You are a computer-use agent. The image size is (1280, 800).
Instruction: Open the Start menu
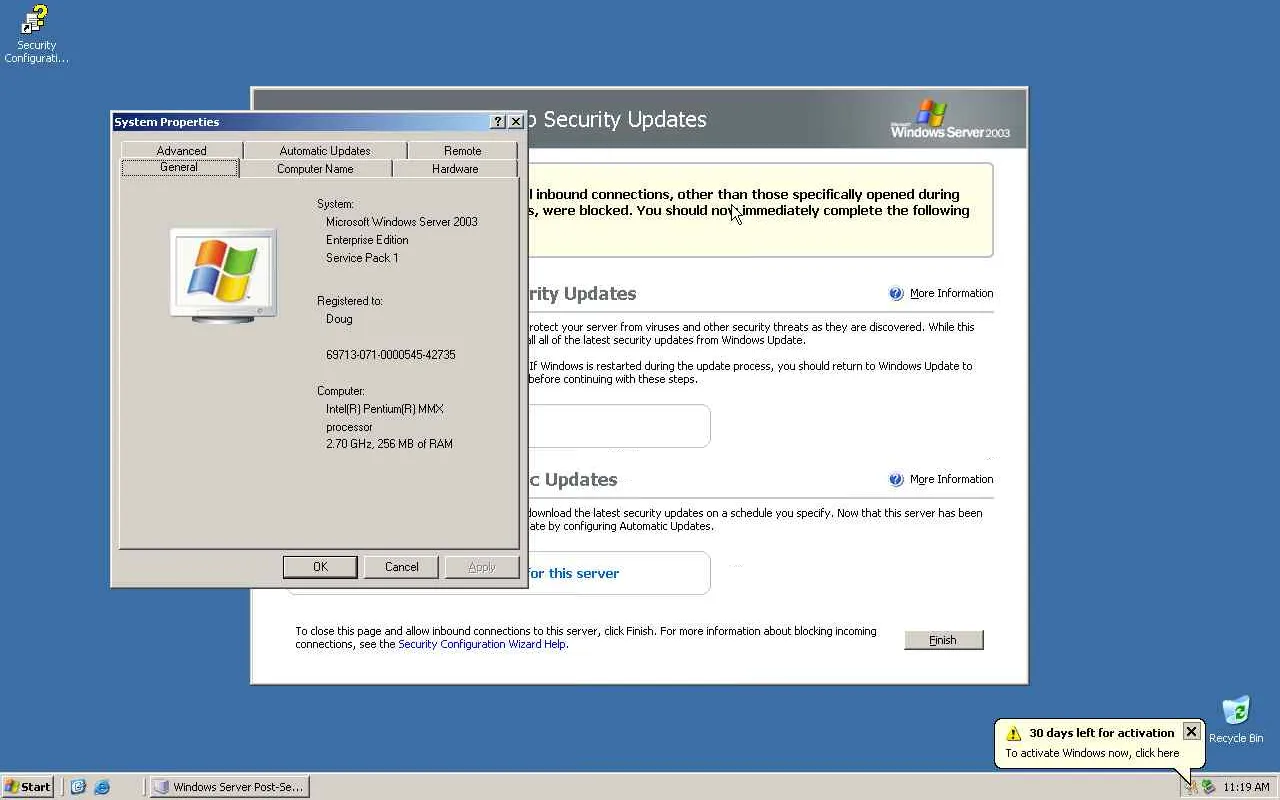pos(28,787)
